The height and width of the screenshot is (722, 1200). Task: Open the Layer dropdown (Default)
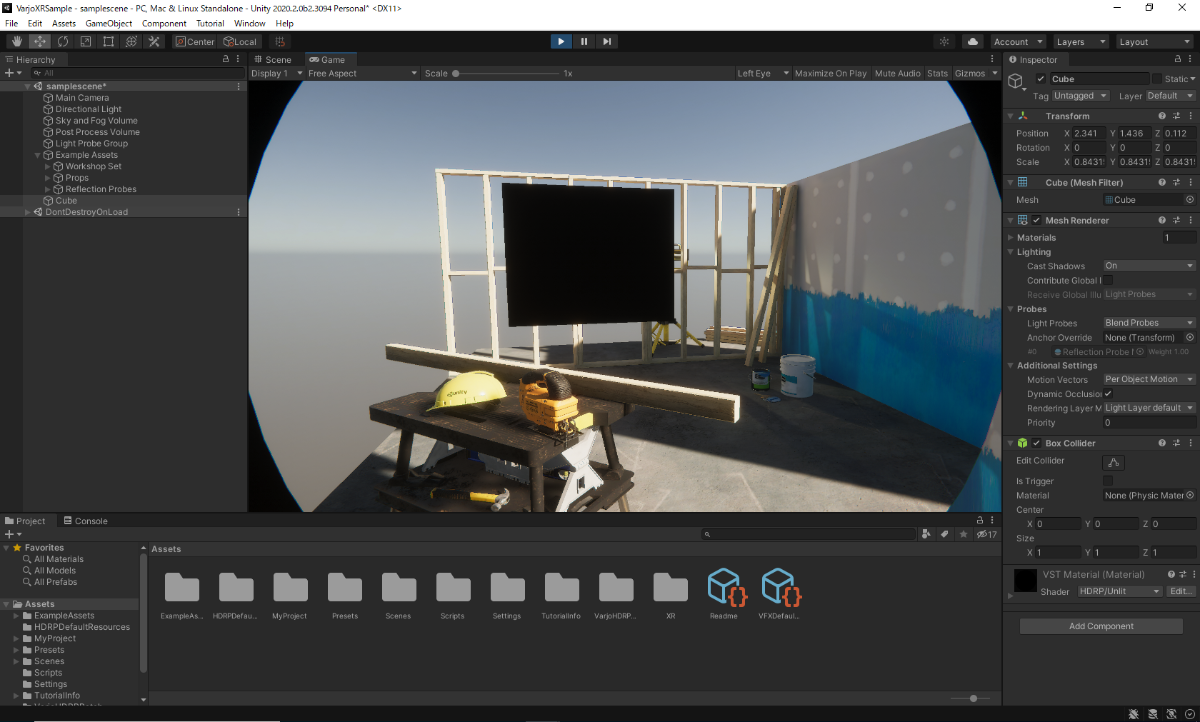1170,96
